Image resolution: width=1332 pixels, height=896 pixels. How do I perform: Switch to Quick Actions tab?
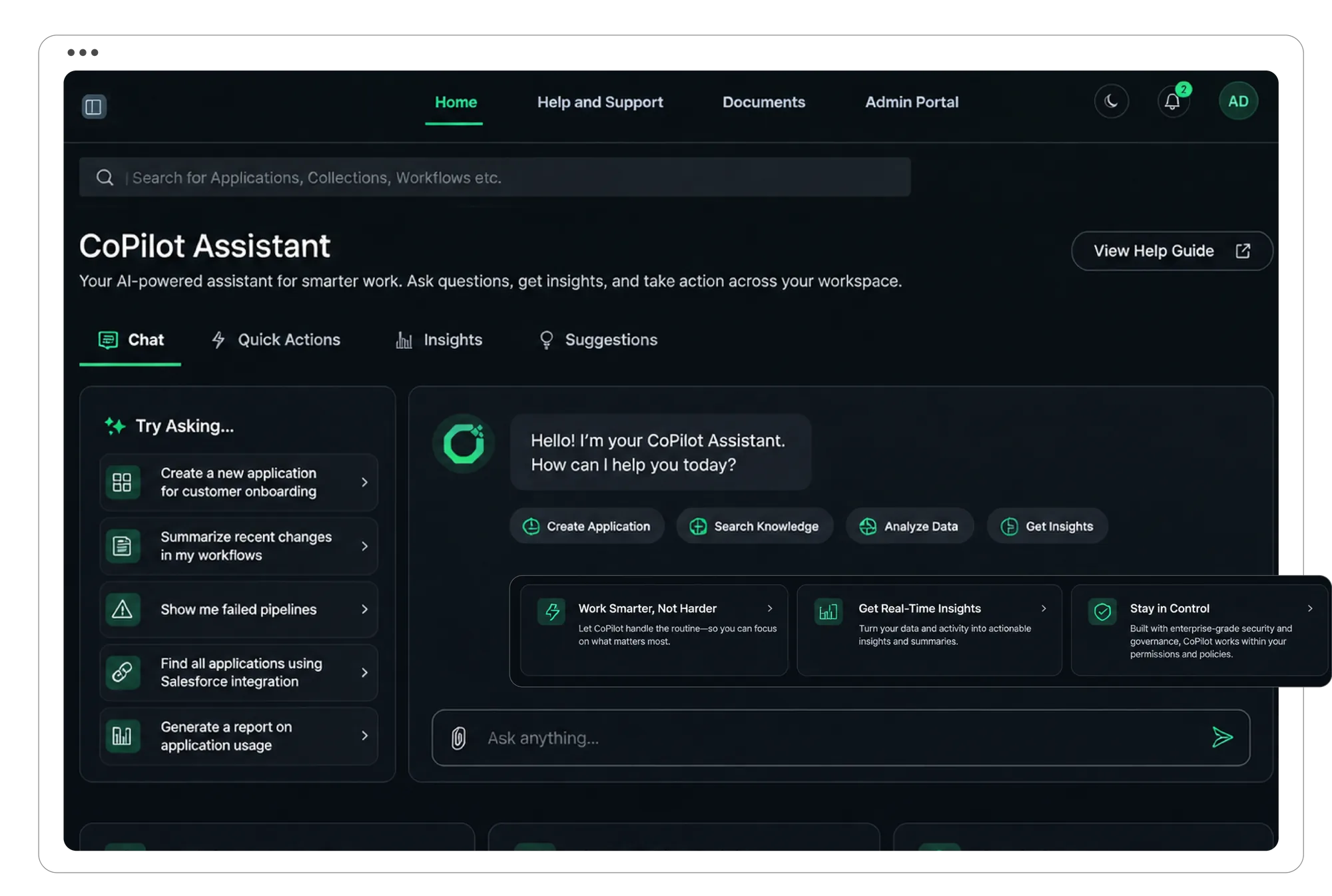coord(276,340)
